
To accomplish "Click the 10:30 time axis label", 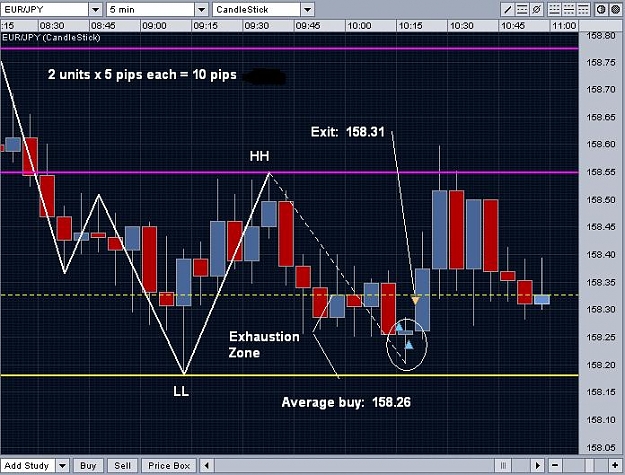I will 461,26.
